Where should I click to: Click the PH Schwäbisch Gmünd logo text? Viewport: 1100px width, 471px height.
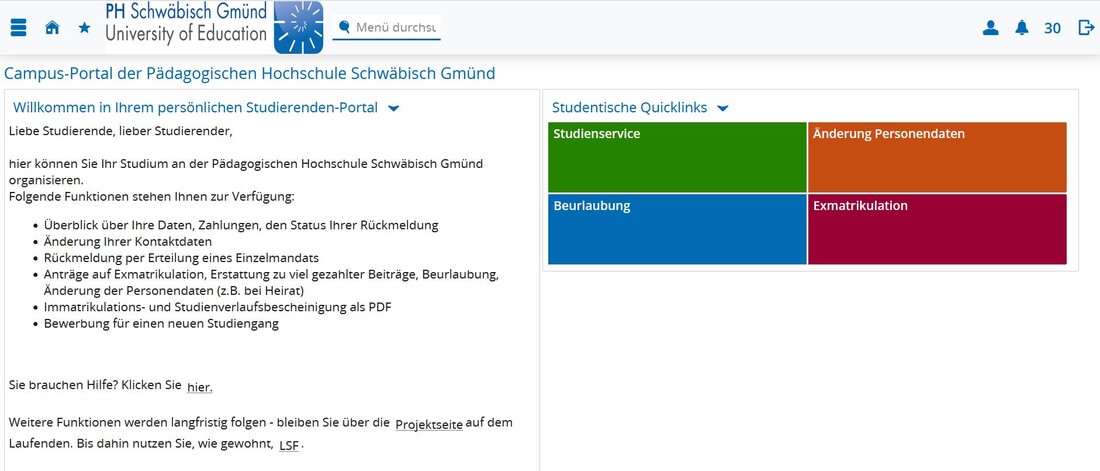pos(186,22)
